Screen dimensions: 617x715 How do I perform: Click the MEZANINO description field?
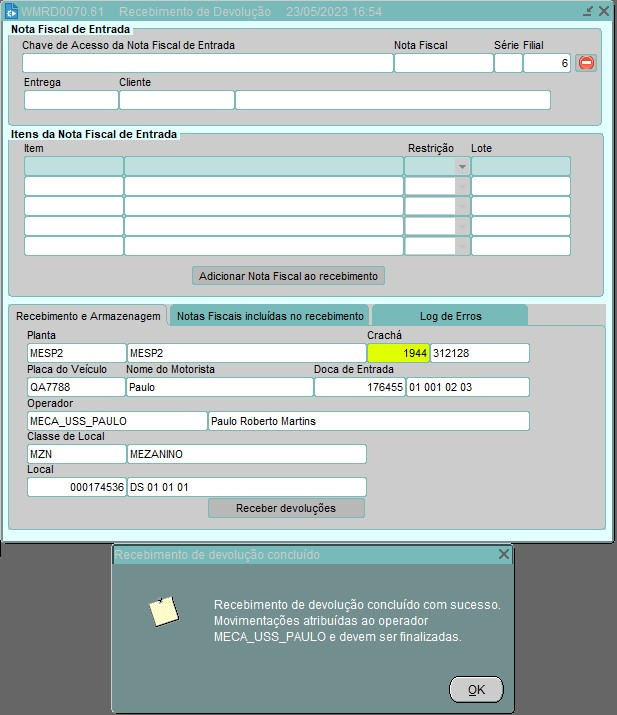point(247,454)
